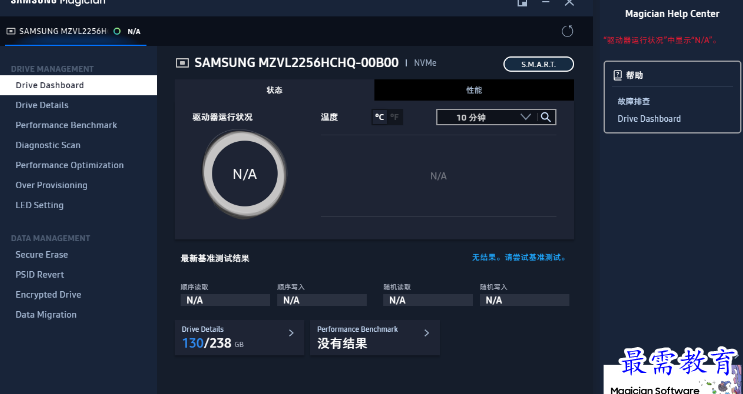Switch the temperature unit to °F
Viewport: 743px width, 394px height.
tap(395, 117)
